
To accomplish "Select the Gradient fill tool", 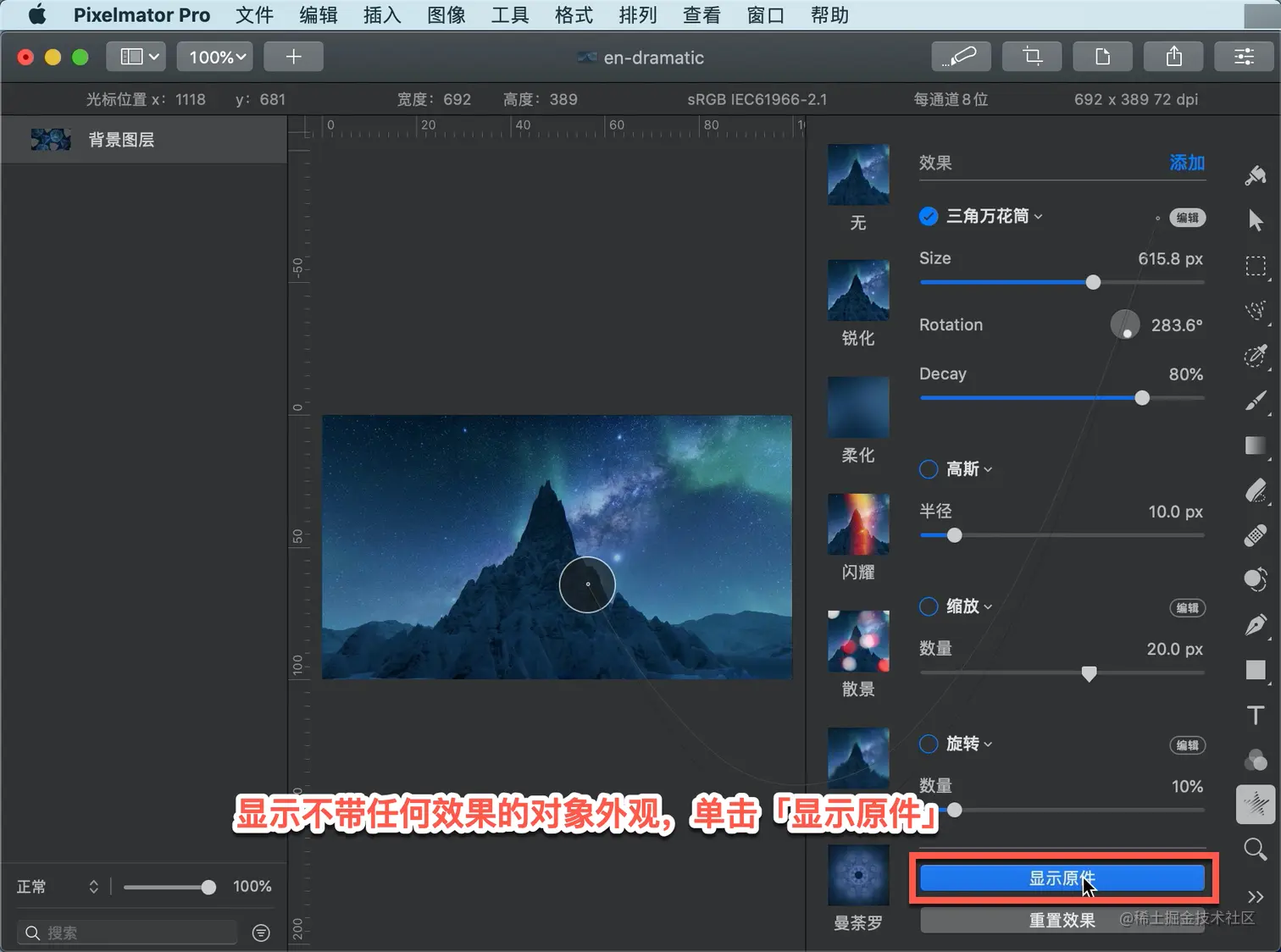I will coord(1256,446).
